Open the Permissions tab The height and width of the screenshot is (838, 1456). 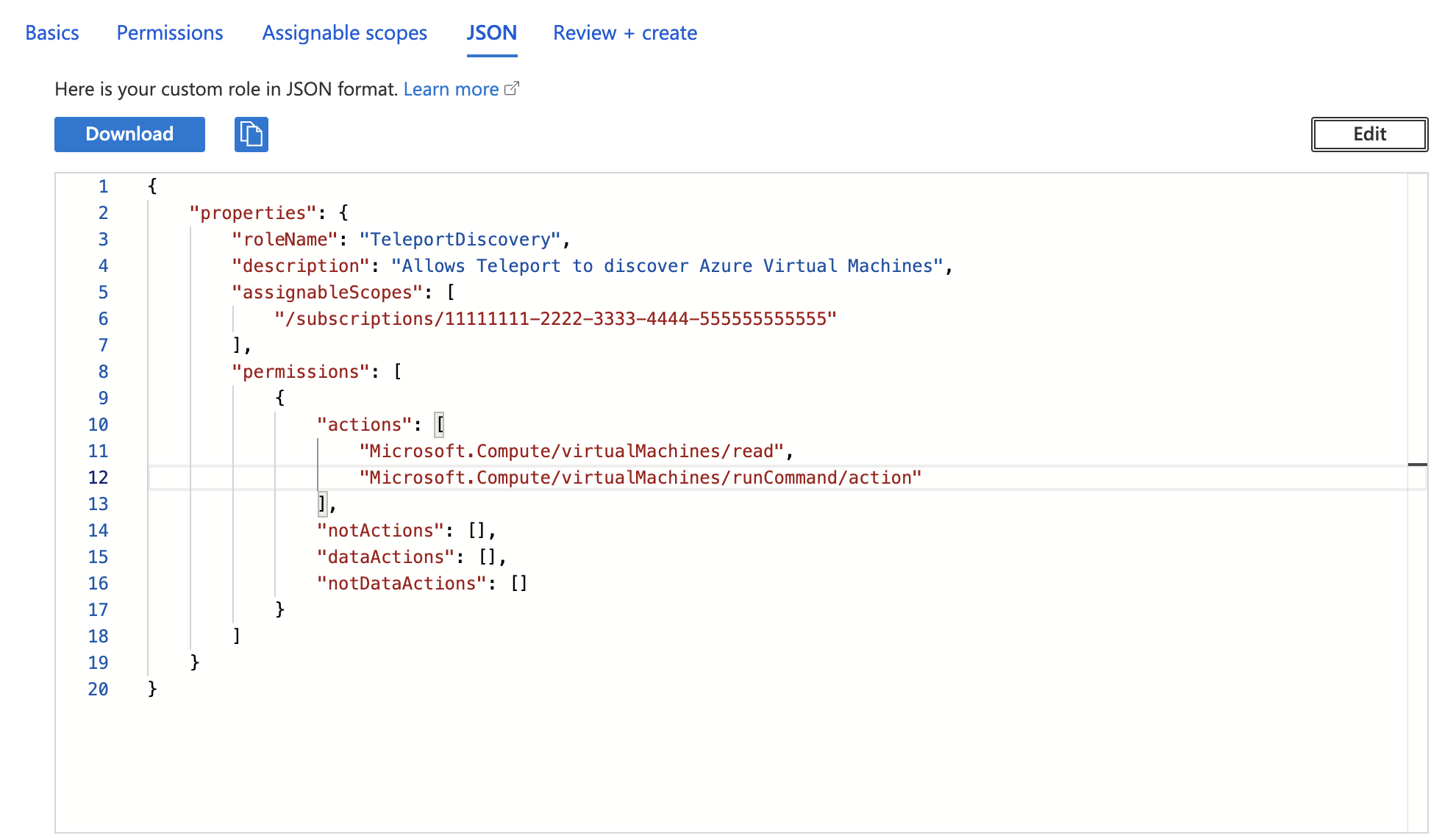point(169,32)
